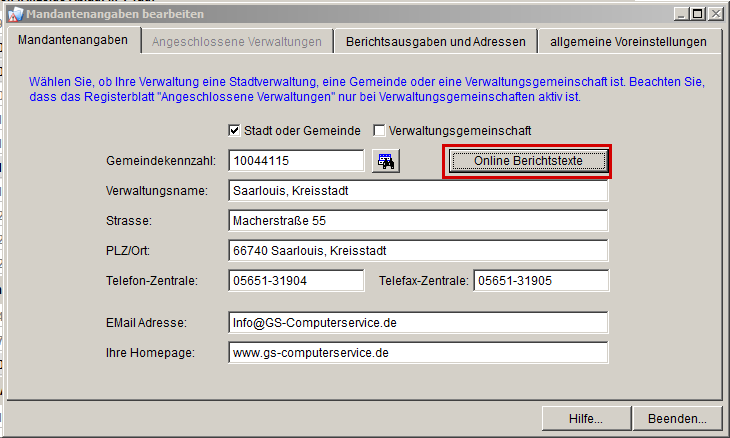730x438 pixels.
Task: Maximize the Mandantenangaben bearbeiten window
Action: (x=698, y=14)
